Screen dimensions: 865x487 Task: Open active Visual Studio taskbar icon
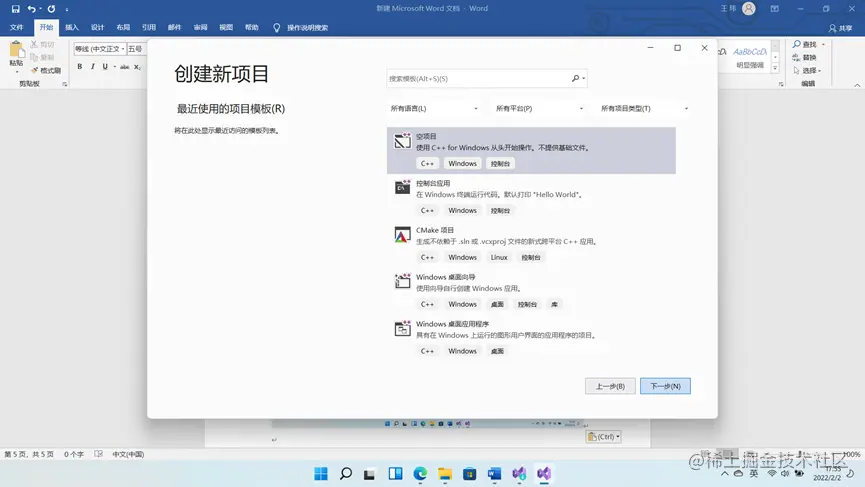pos(544,474)
